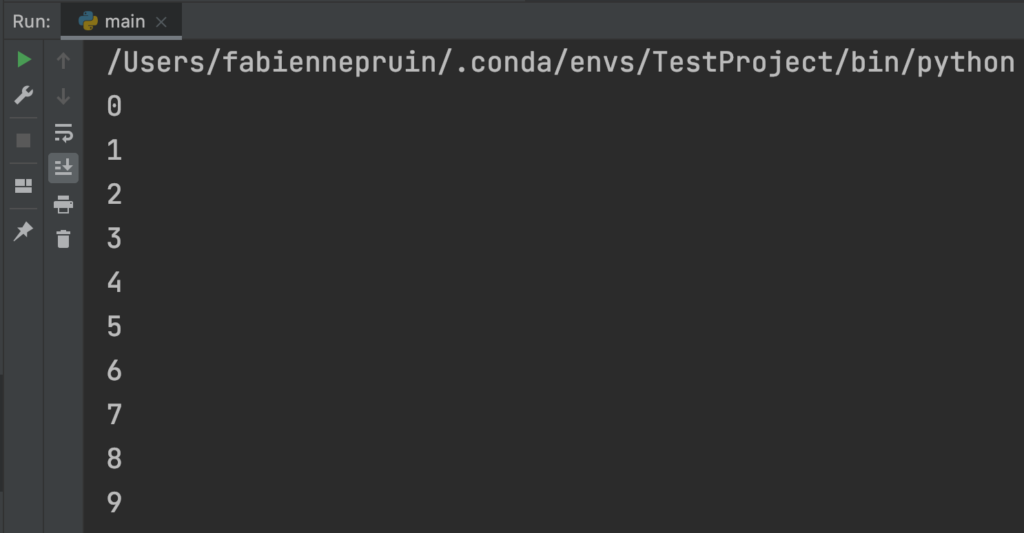Screen dimensions: 1024x533
Task: Click the Python interpreter path line
Action: 560,62
